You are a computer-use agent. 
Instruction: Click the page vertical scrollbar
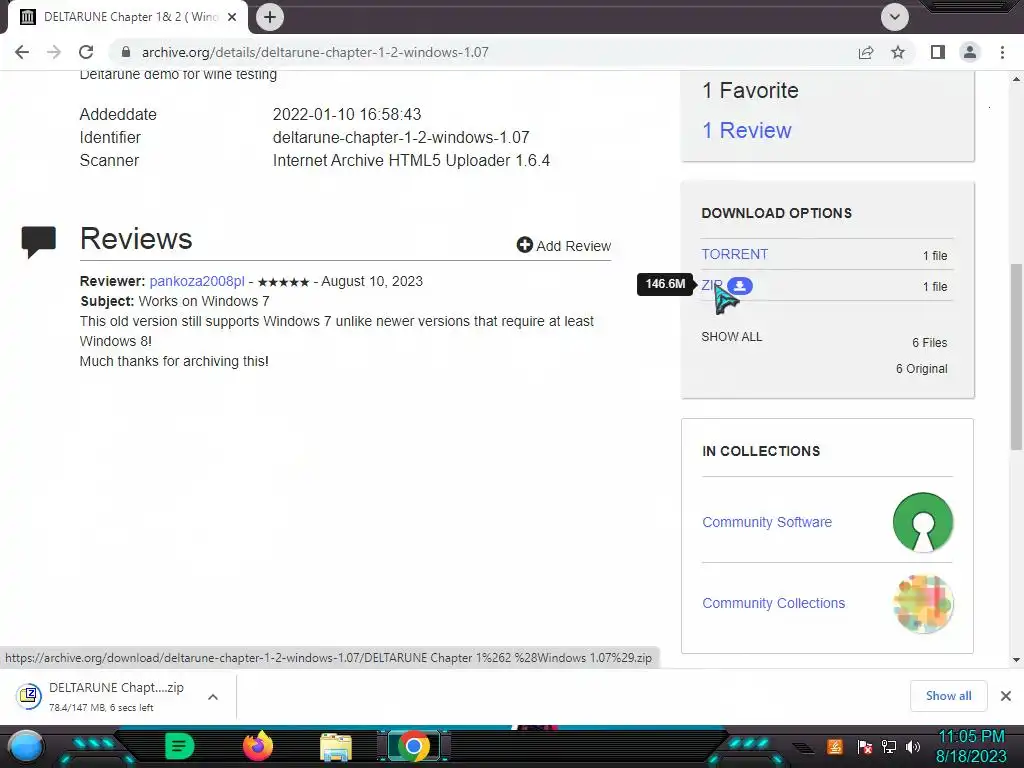[x=1016, y=357]
